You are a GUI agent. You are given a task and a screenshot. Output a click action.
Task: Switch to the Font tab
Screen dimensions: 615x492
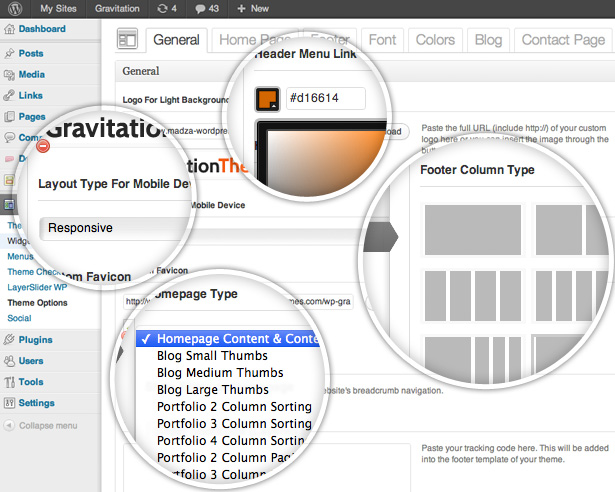[382, 40]
